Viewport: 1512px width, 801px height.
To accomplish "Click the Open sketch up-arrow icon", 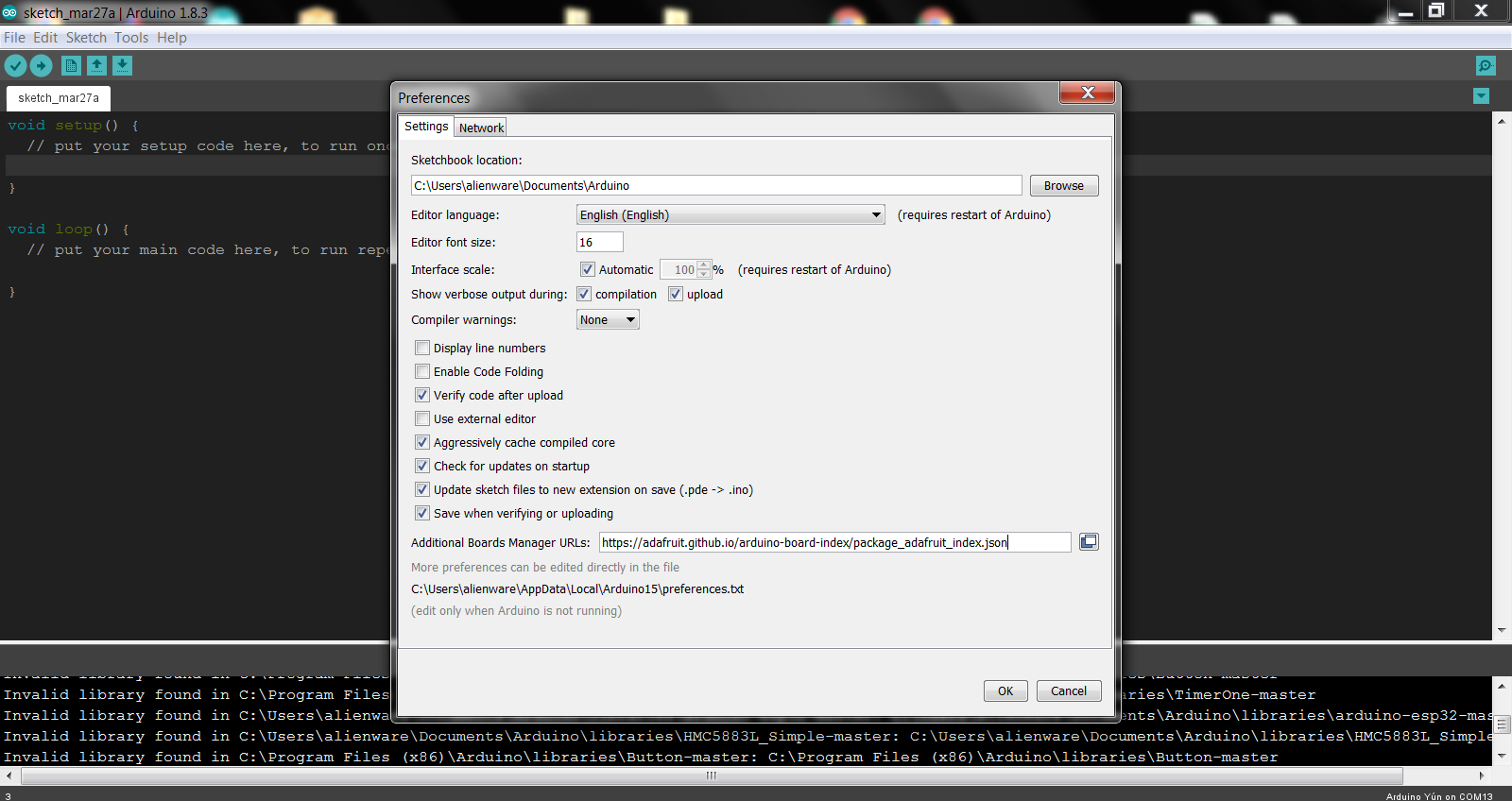I will [x=96, y=65].
